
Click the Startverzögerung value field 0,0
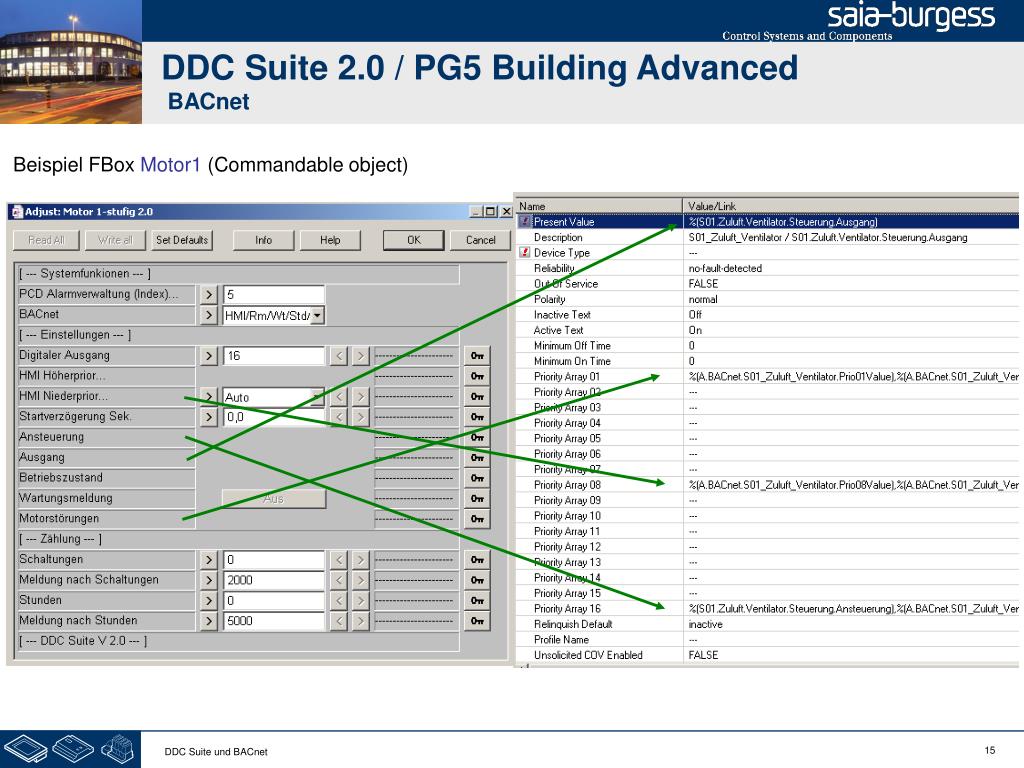pos(274,417)
